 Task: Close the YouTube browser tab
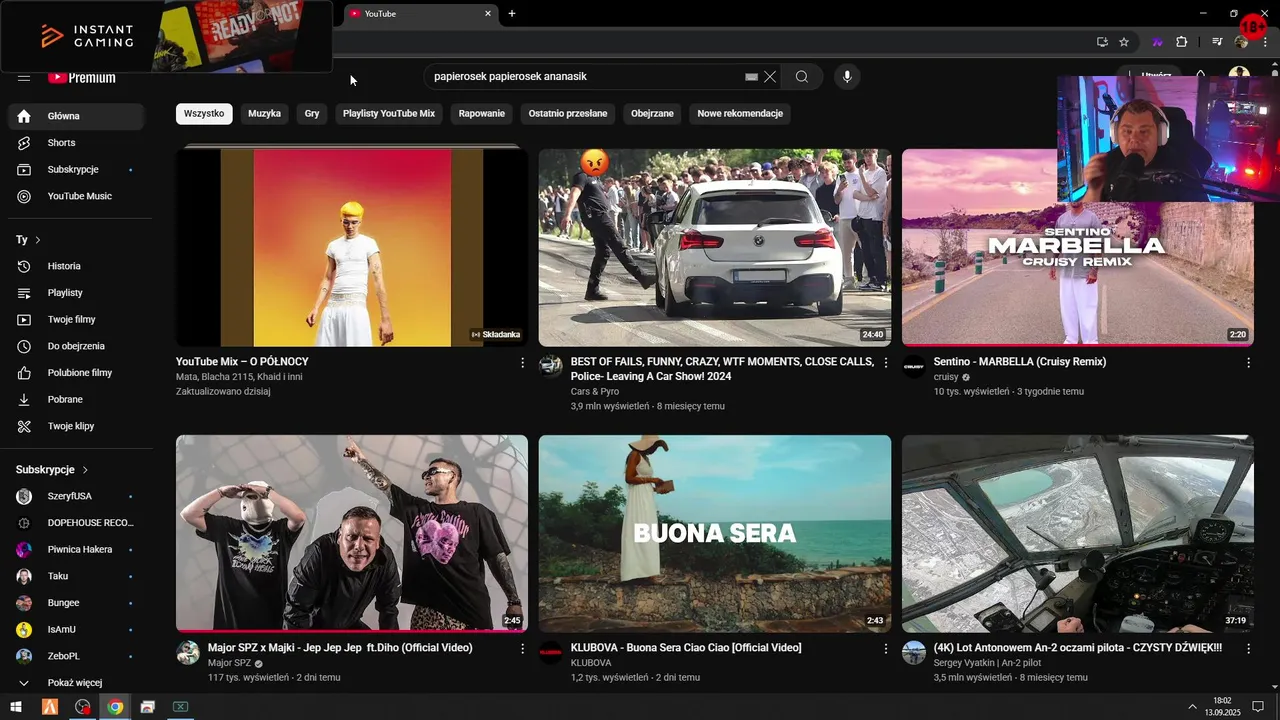tap(488, 14)
